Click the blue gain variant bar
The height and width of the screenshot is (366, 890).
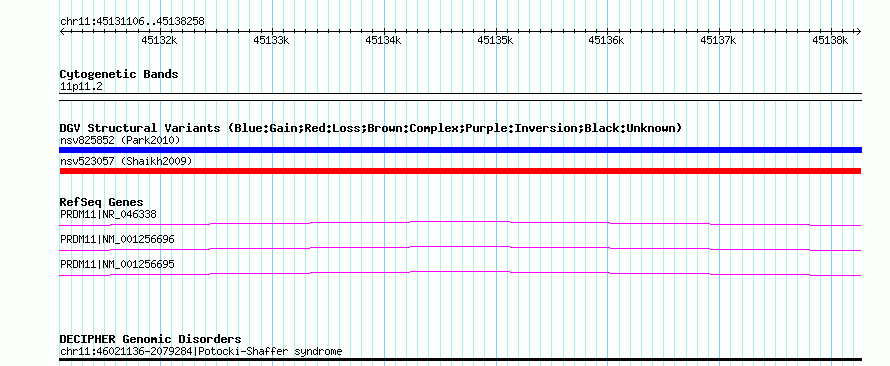[460, 150]
